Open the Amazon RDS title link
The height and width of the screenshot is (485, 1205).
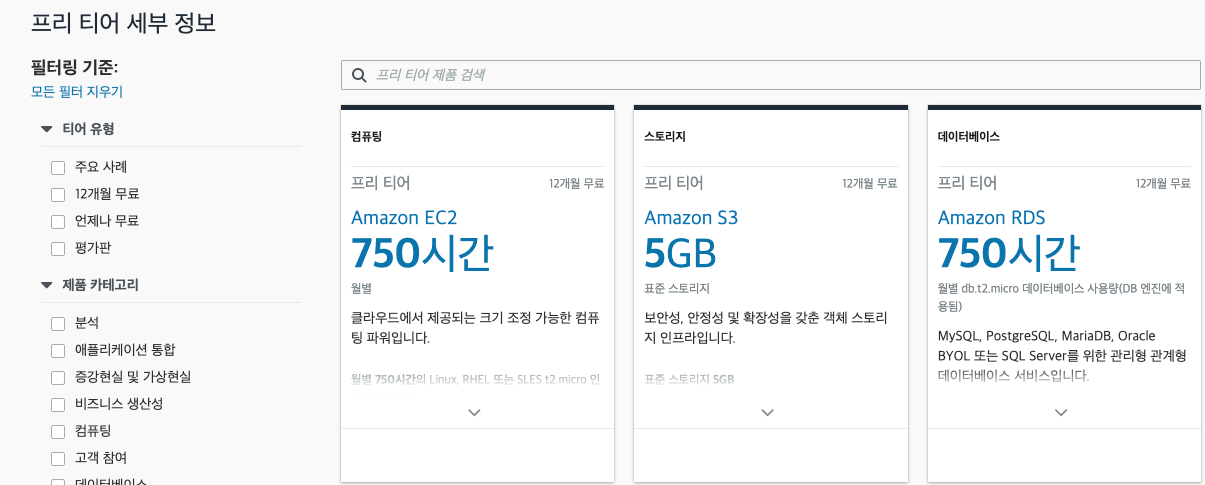coord(992,217)
